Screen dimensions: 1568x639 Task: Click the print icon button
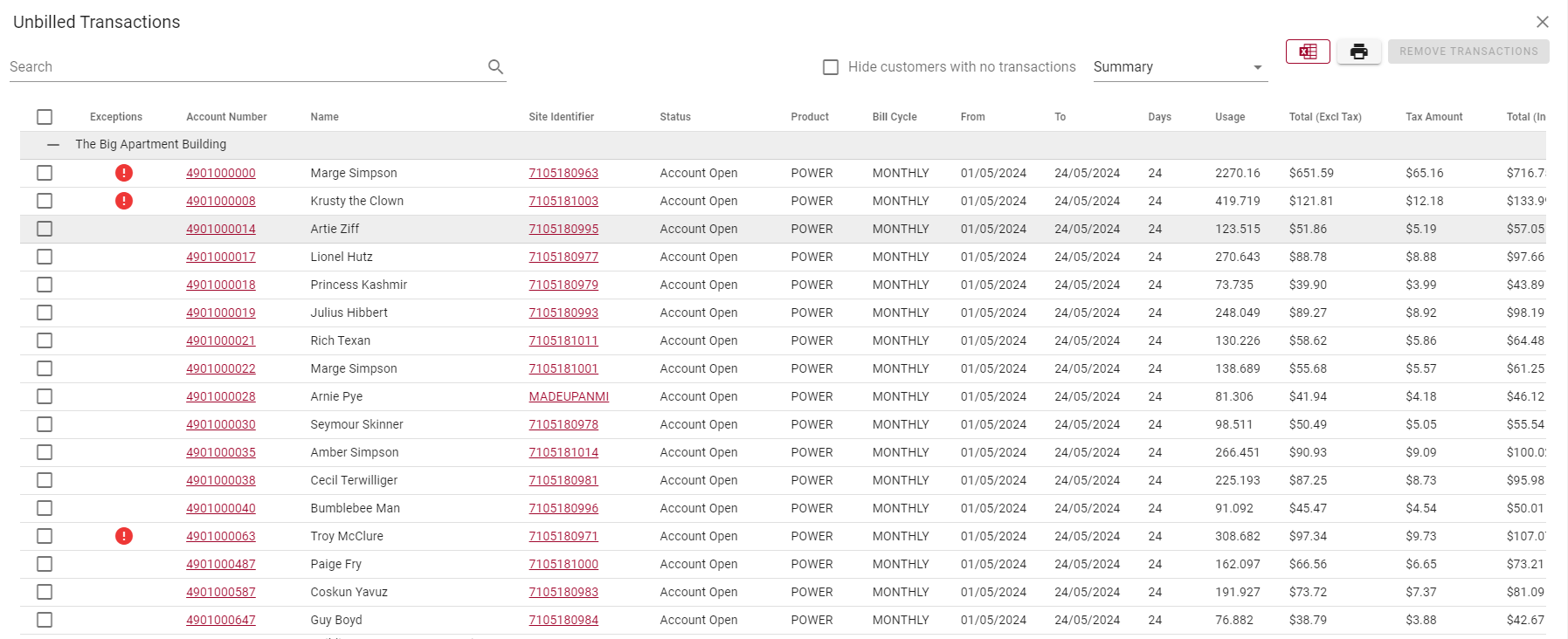pyautogui.click(x=1358, y=52)
